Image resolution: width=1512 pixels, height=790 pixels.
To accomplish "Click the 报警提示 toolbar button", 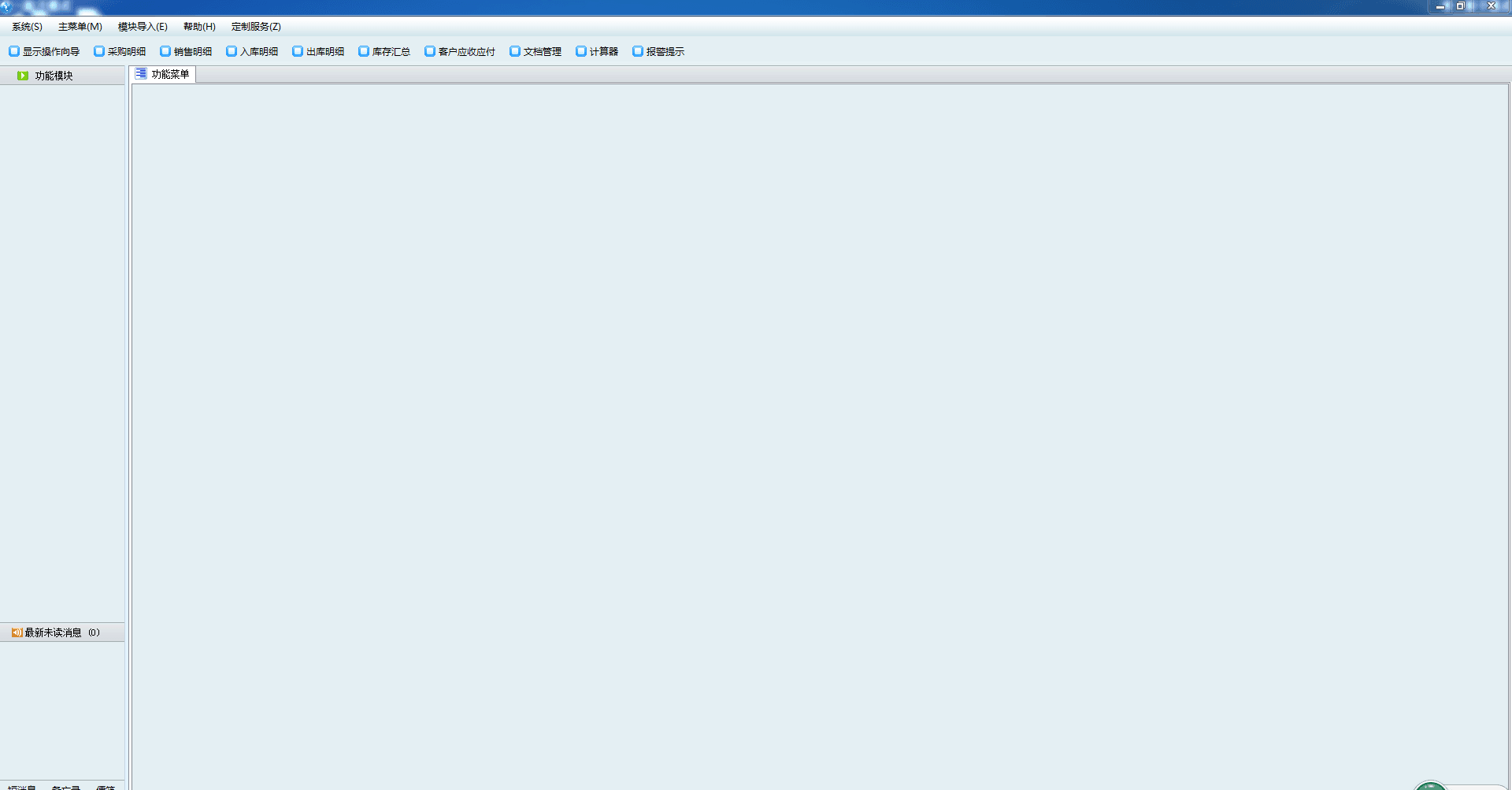I will click(x=658, y=52).
